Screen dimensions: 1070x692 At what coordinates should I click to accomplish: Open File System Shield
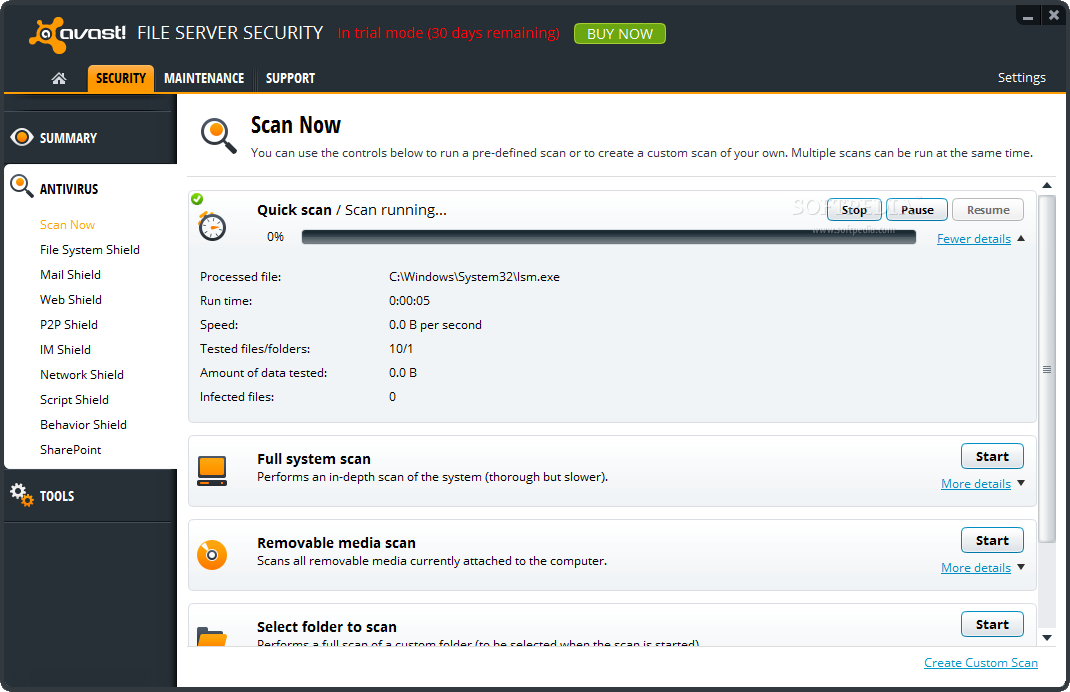tap(89, 250)
